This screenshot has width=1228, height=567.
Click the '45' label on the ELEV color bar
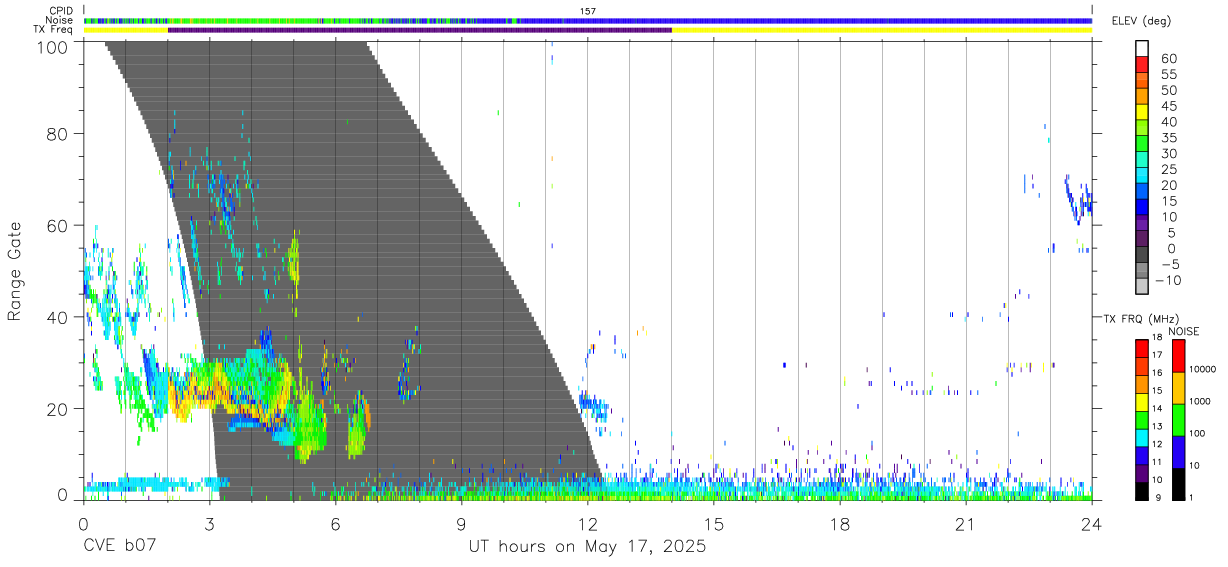(x=1168, y=106)
